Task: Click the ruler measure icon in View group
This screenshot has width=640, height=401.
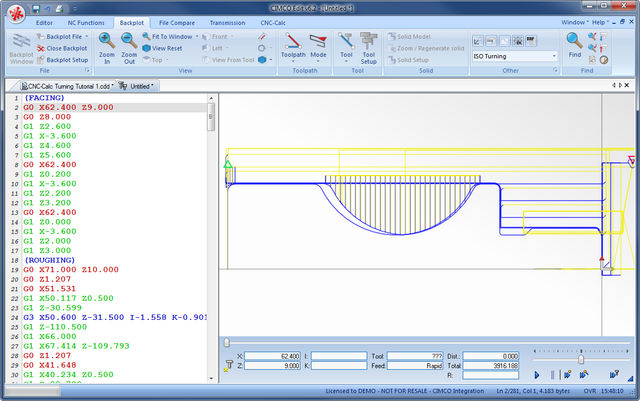Action: pyautogui.click(x=262, y=36)
